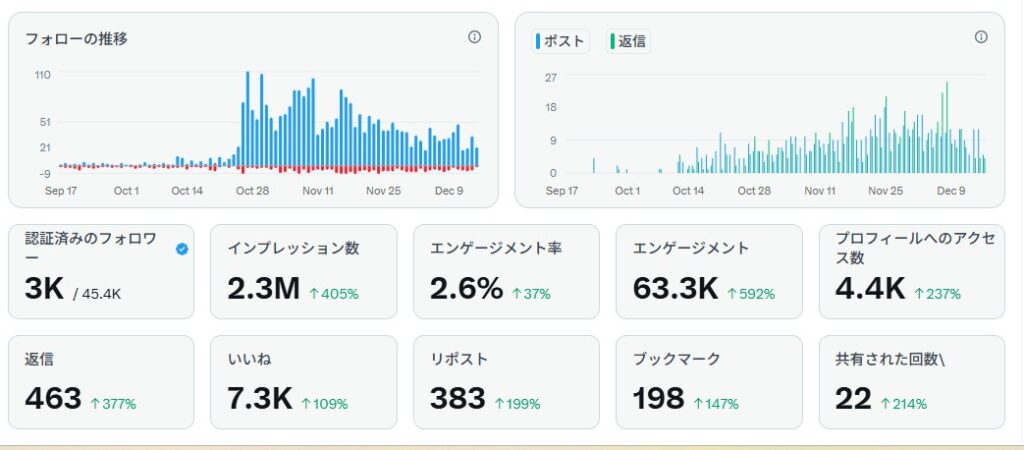This screenshot has height=450, width=1024.
Task: Open the 共有された回数 metric card
Action: pyautogui.click(x=911, y=382)
